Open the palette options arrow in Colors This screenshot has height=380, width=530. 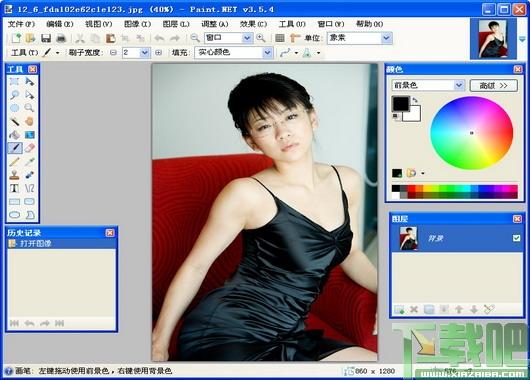423,173
